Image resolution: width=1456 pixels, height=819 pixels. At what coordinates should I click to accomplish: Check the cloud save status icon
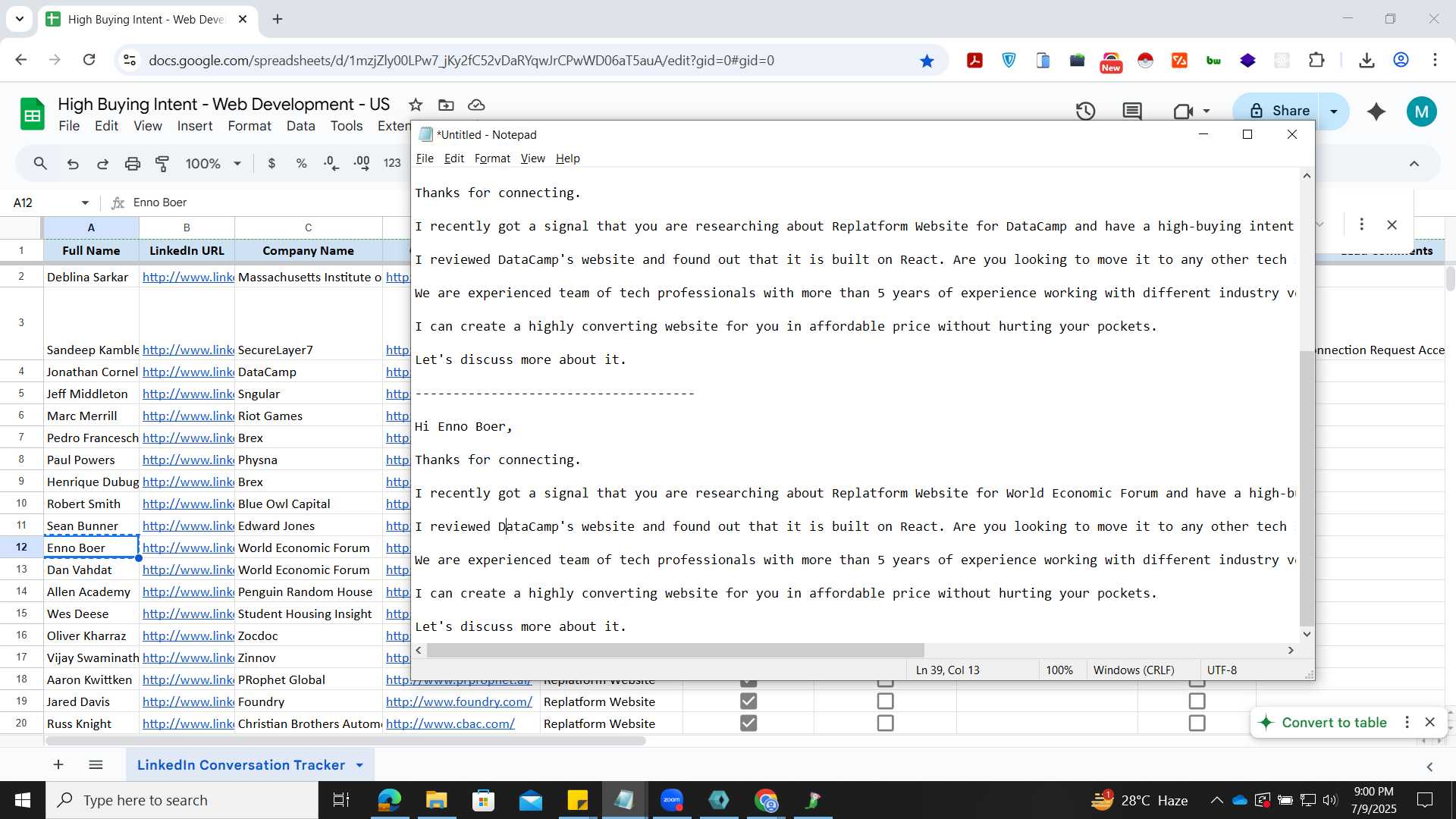[476, 105]
